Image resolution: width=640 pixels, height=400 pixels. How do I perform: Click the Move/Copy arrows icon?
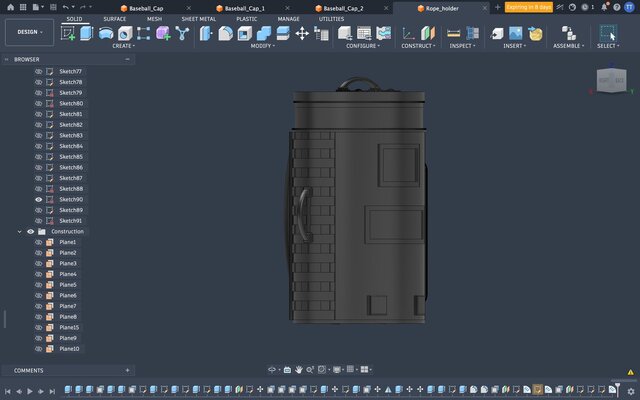point(302,33)
